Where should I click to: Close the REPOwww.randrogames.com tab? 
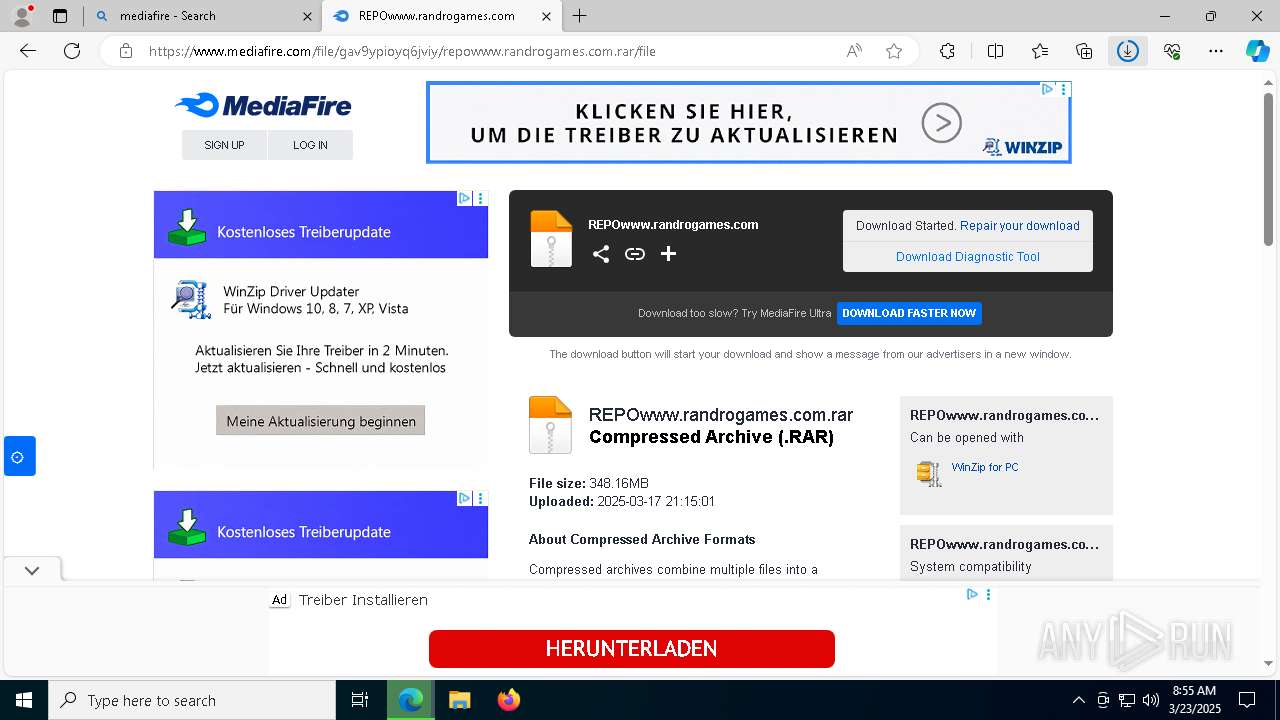(x=546, y=16)
